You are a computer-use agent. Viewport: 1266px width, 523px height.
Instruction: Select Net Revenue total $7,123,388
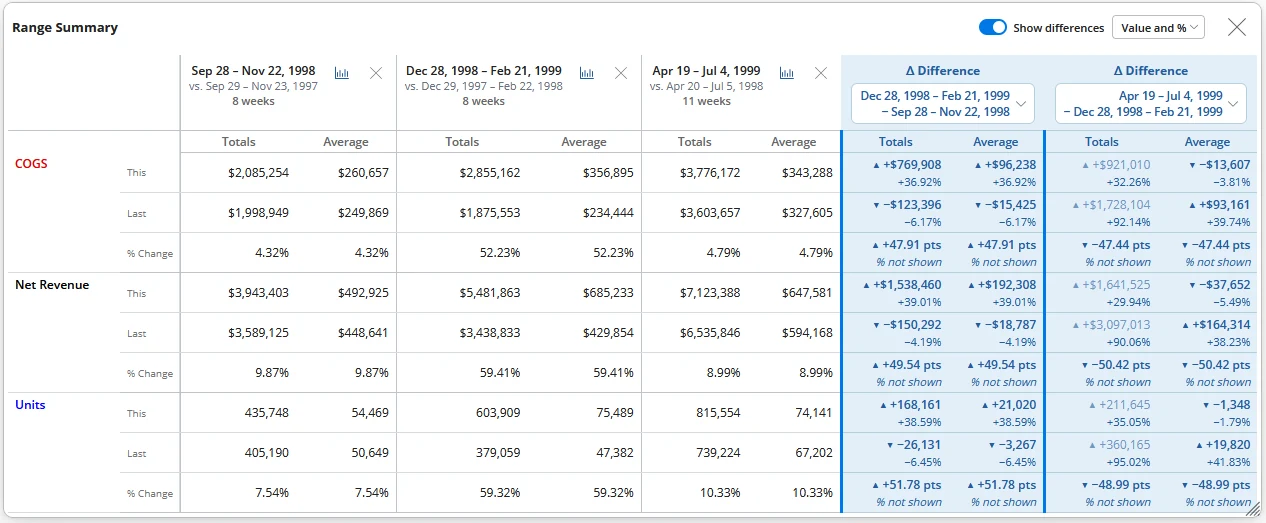(x=710, y=293)
